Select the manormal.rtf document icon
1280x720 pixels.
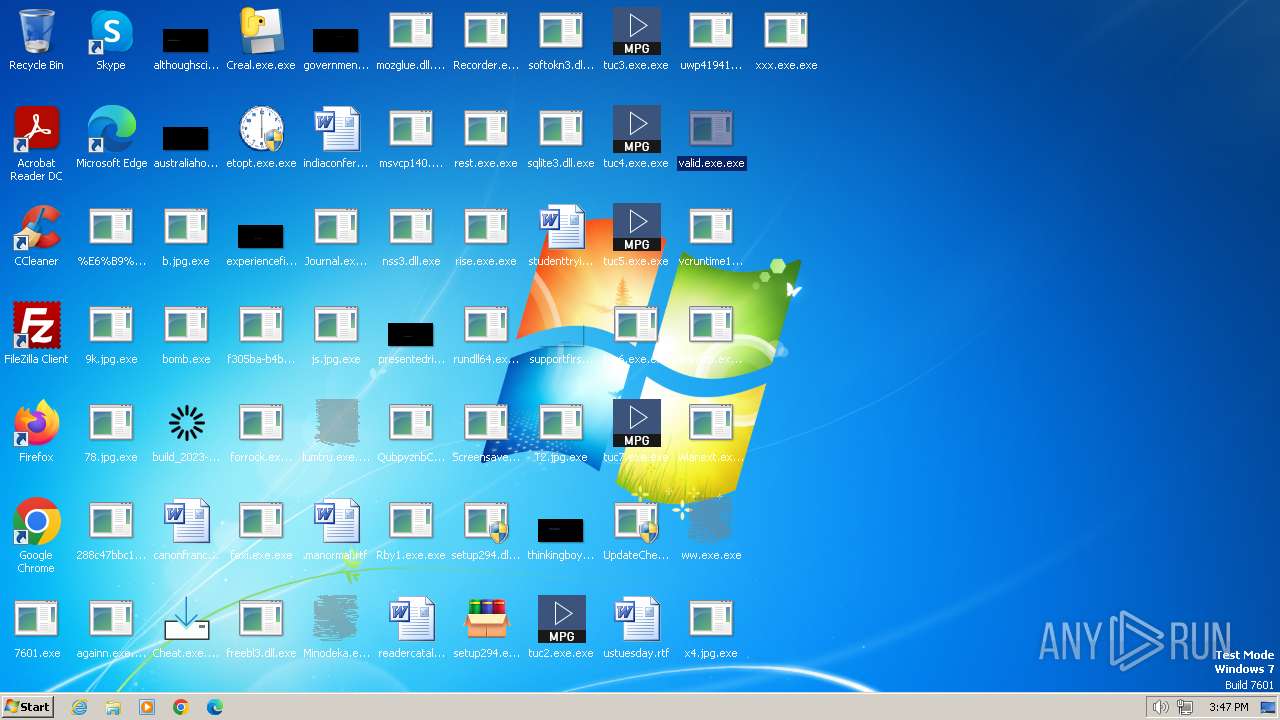336,521
